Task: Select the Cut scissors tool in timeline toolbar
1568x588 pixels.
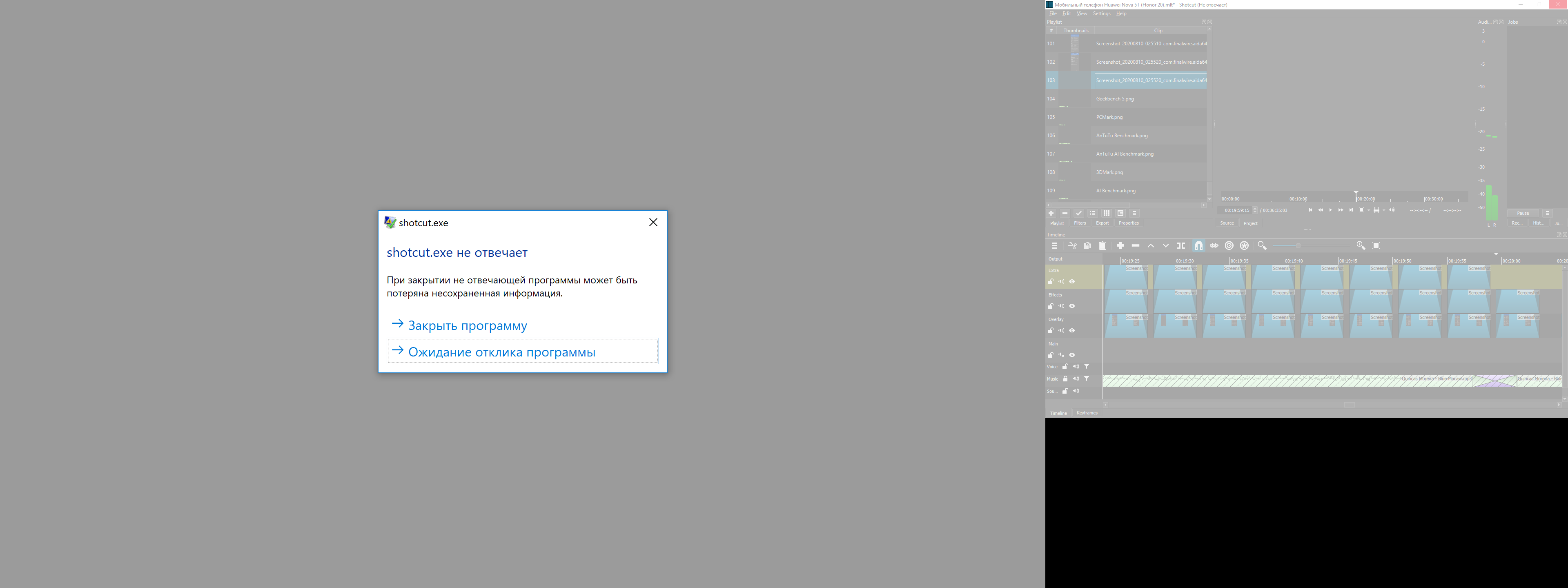Action: pos(1073,246)
